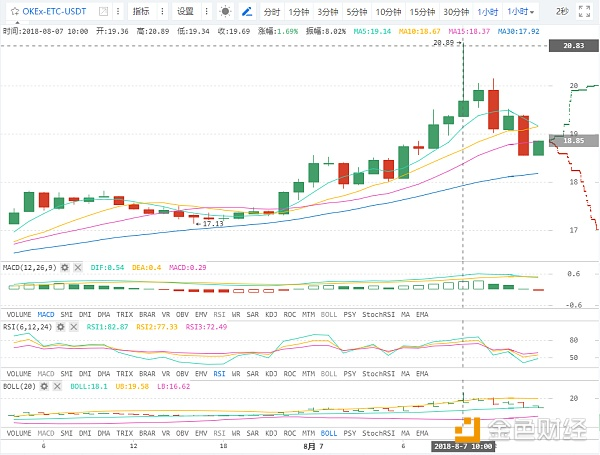
Task: Click the 2018-8-7 10:00 time axis marker
Action: pyautogui.click(x=463, y=445)
